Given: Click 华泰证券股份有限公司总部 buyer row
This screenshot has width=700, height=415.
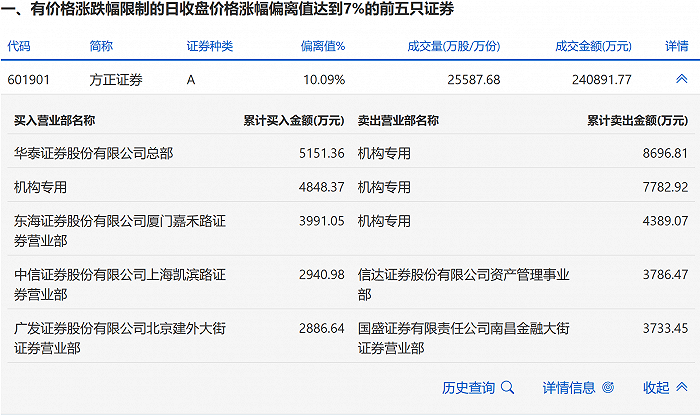Looking at the screenshot, I should 93,154.
